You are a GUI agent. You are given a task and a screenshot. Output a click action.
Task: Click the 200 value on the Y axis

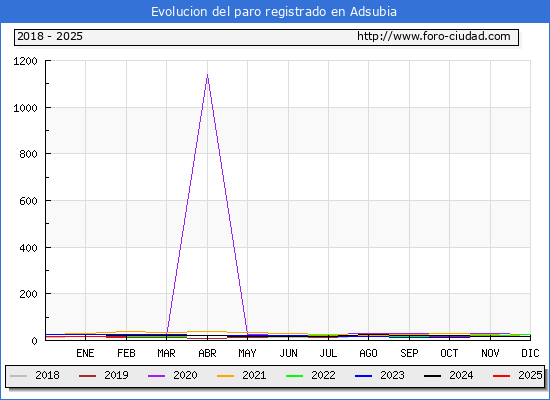[x=28, y=294]
